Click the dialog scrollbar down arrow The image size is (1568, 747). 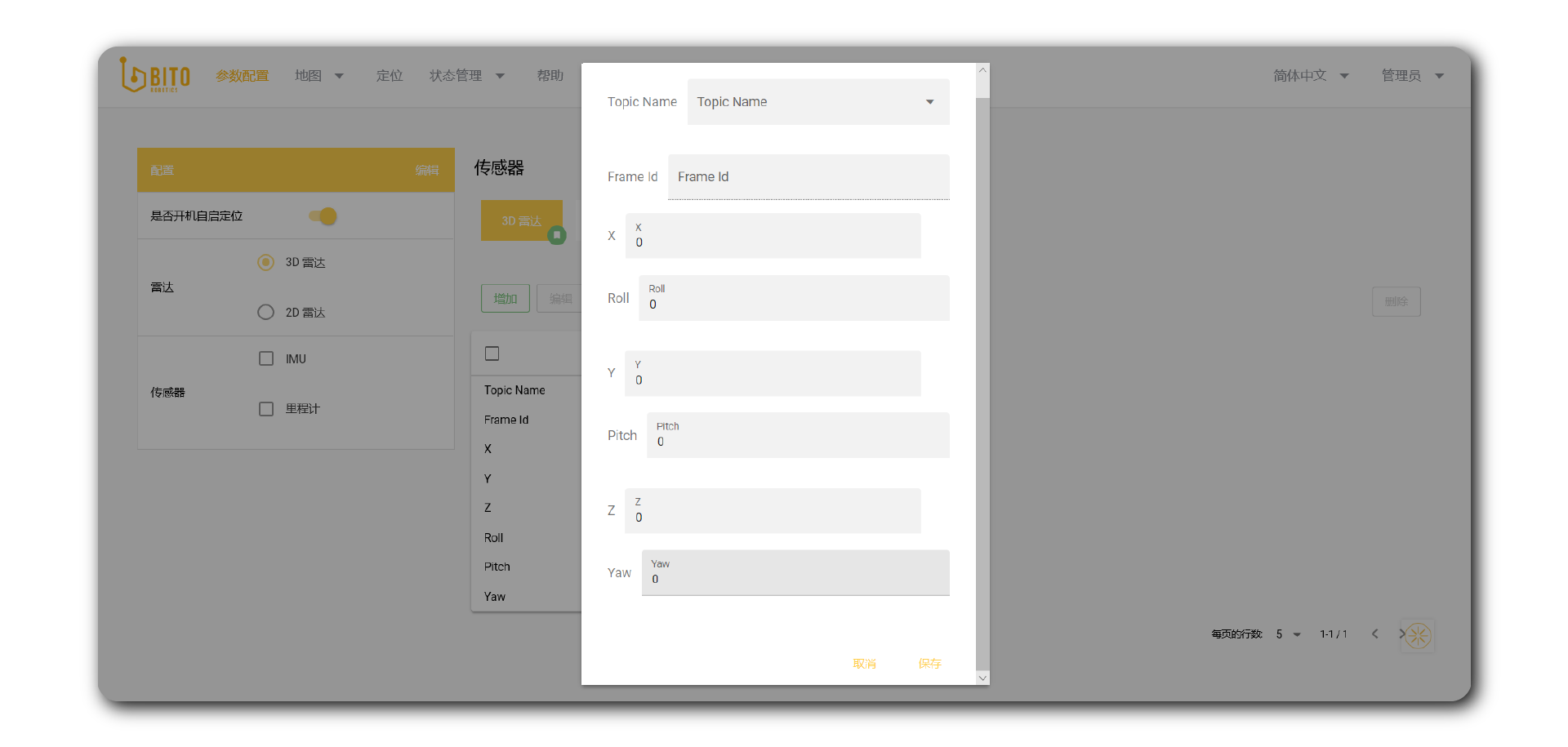(x=982, y=678)
